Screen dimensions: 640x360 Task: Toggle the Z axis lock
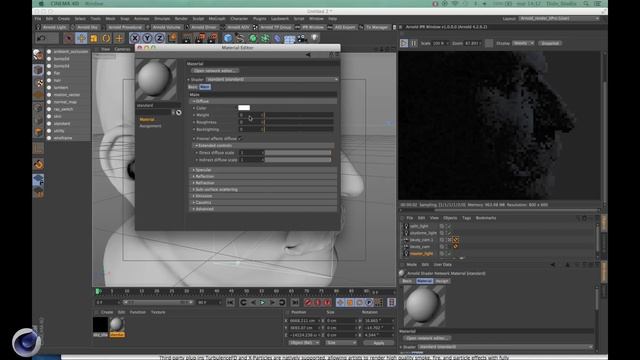point(160,38)
